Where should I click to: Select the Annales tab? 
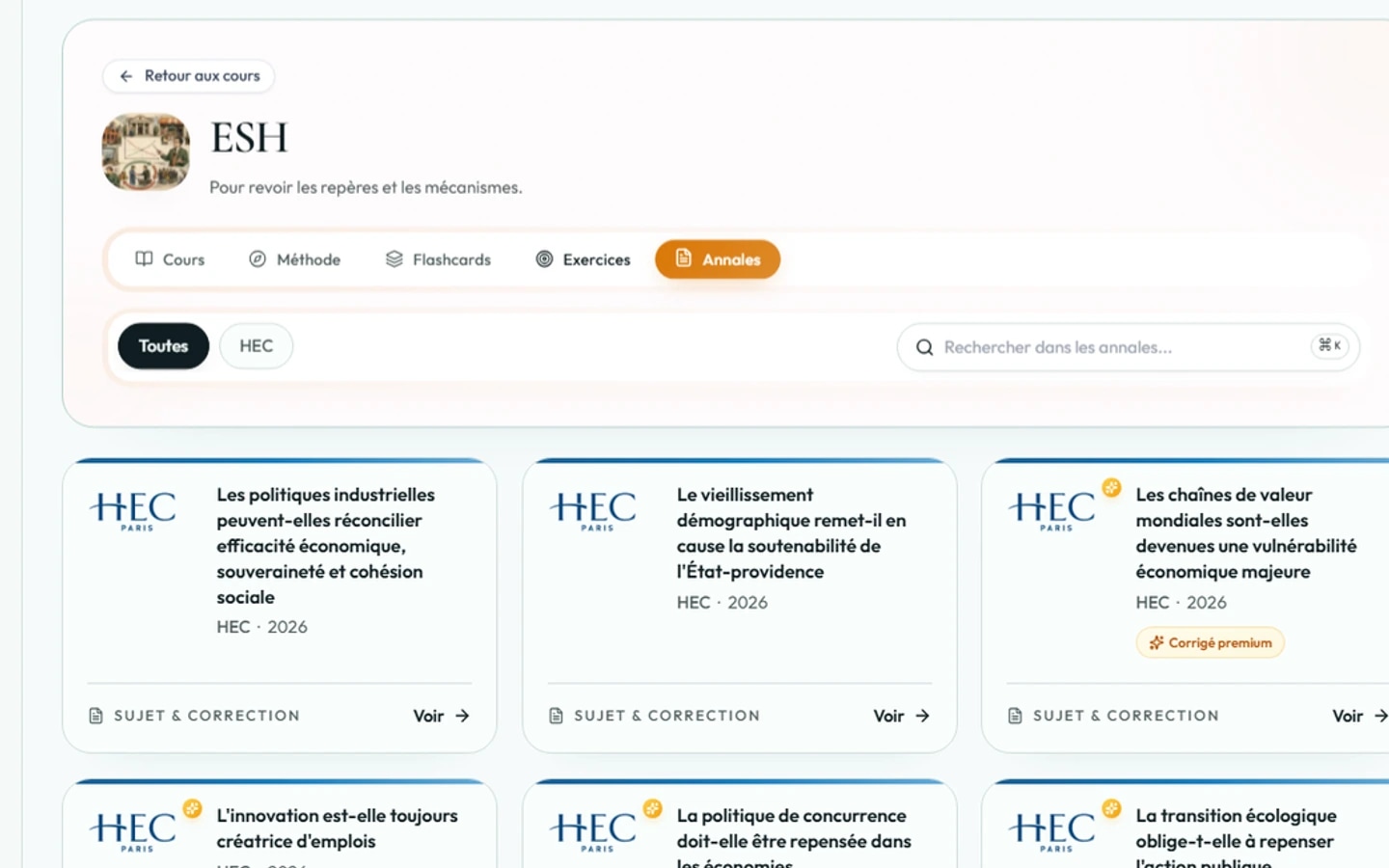click(718, 259)
